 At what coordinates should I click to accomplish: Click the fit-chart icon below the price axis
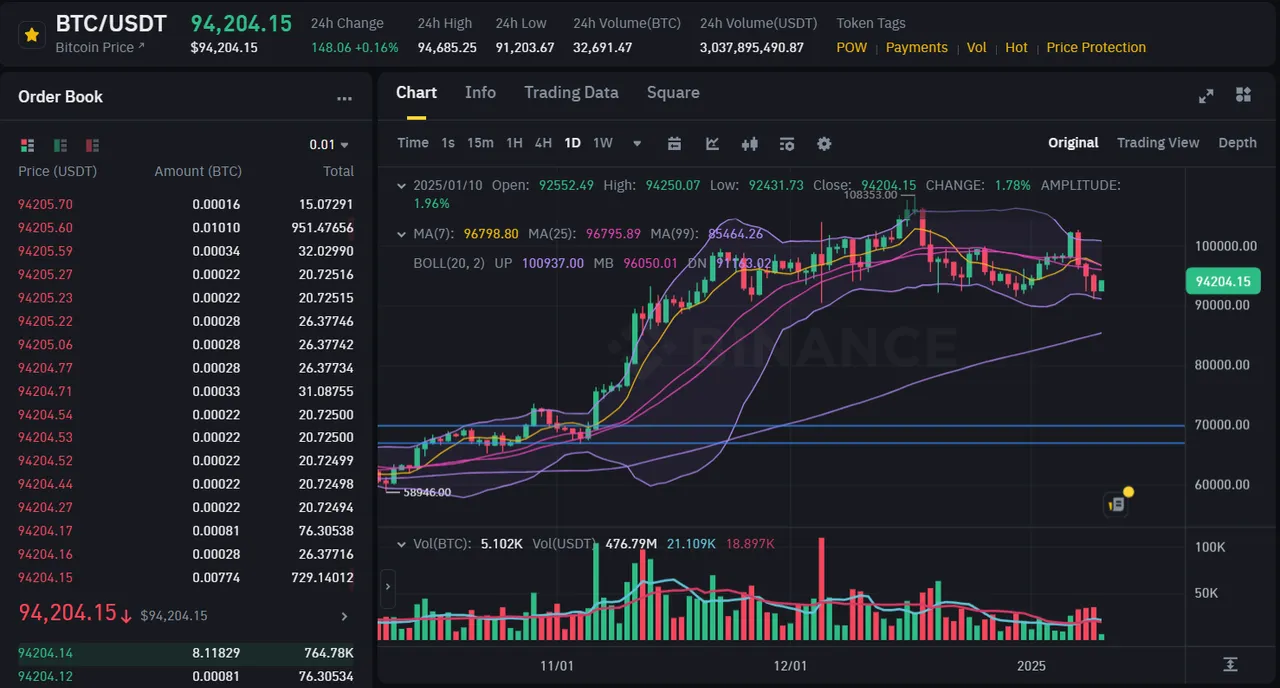tap(1230, 665)
